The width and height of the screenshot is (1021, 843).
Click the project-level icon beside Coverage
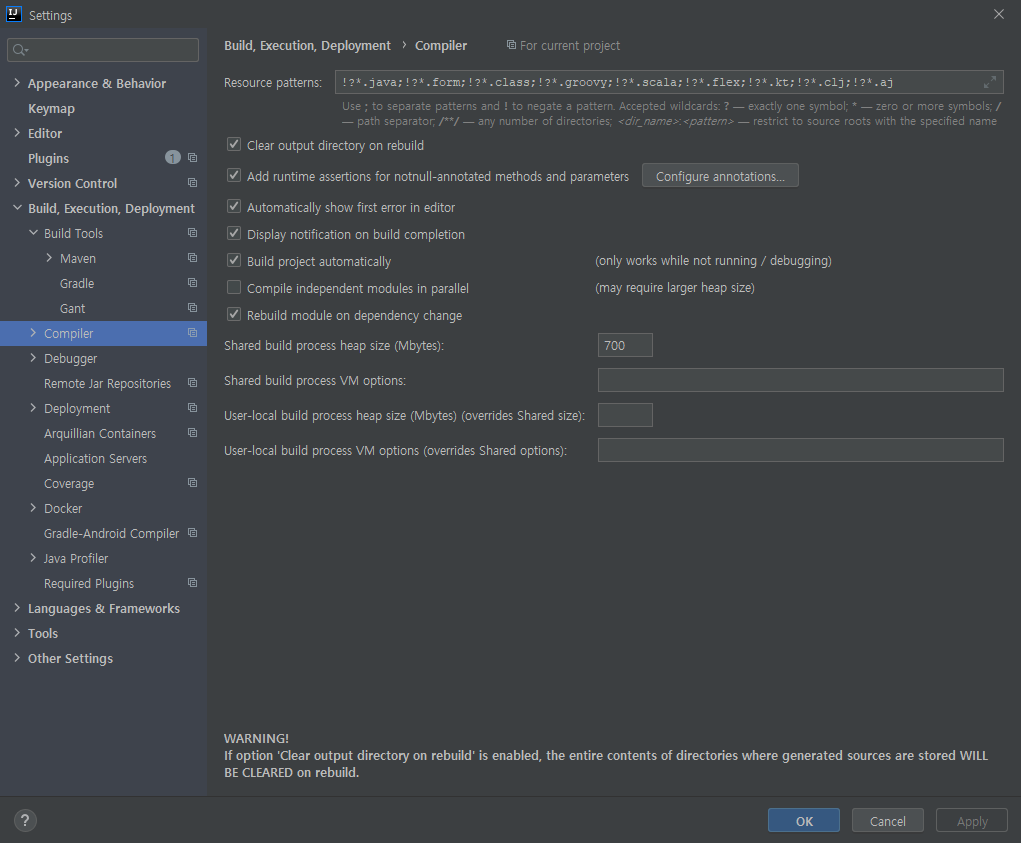point(193,482)
